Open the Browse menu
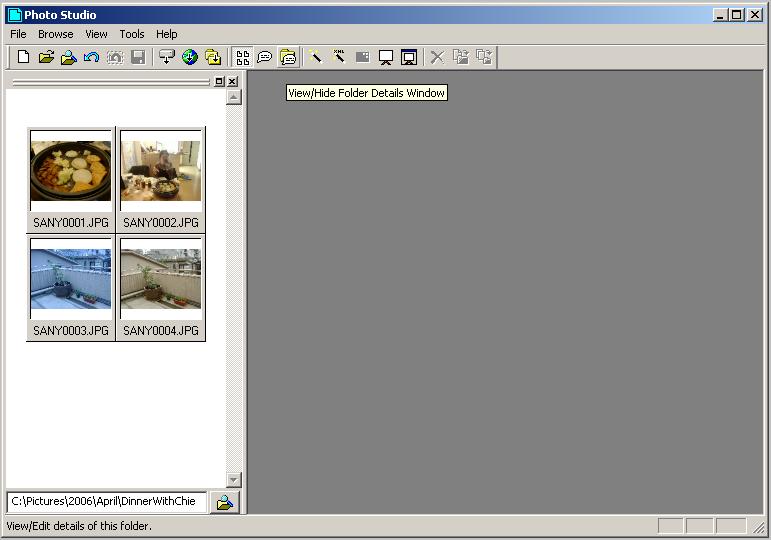Screen dimensions: 771x540 56,34
